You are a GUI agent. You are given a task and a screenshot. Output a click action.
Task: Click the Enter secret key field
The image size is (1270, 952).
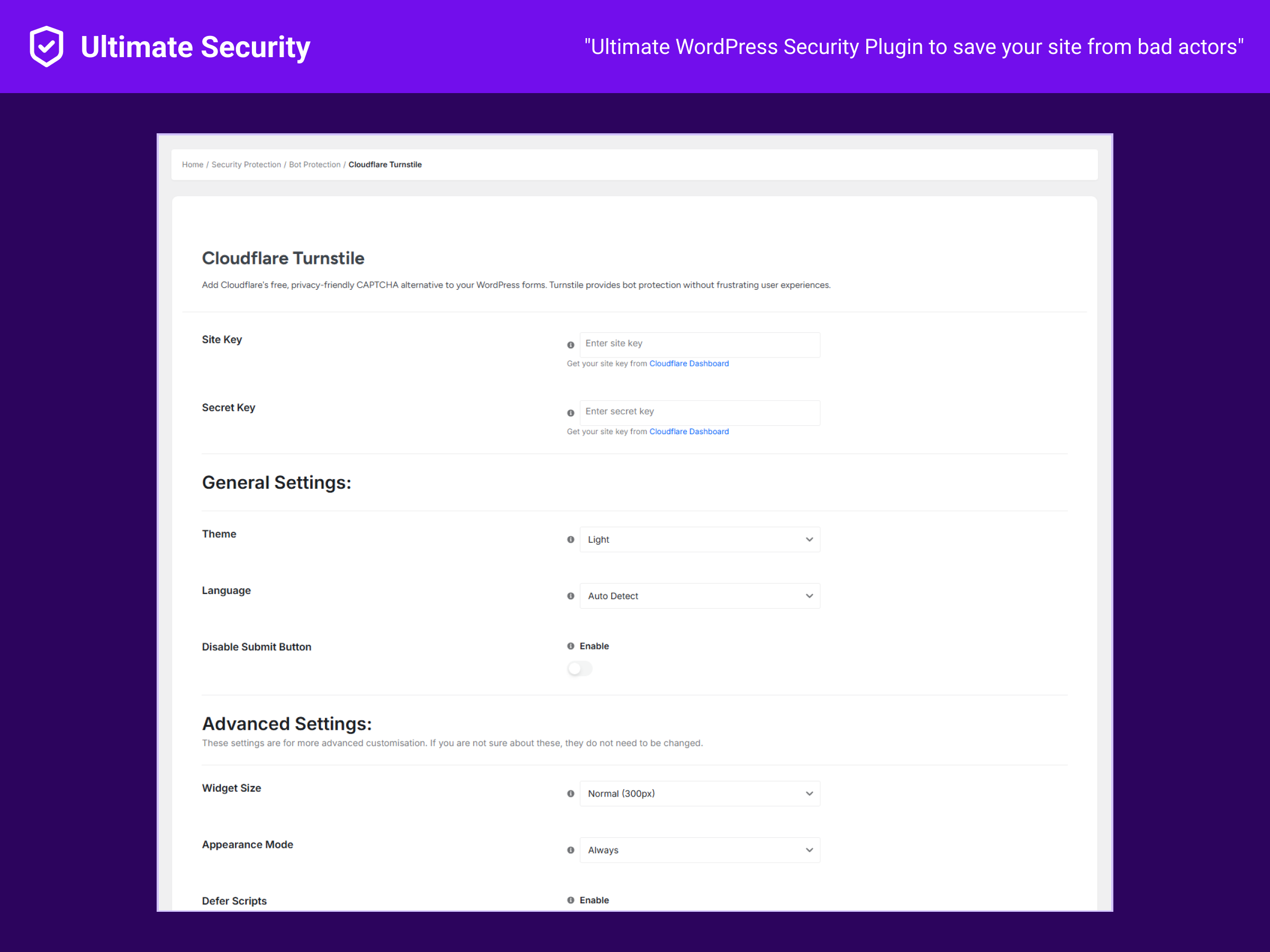tap(700, 413)
